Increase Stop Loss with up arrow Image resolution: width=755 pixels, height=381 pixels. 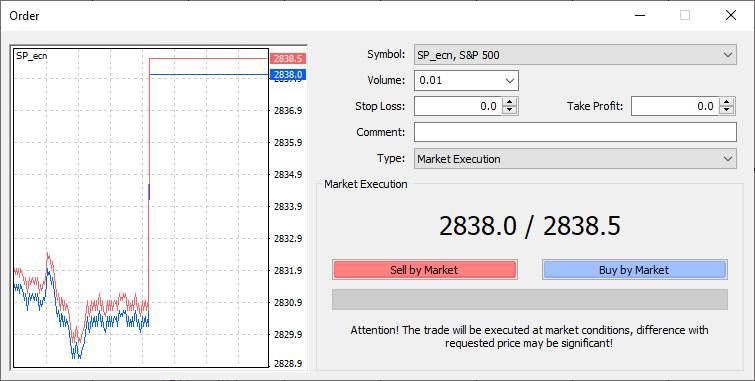509,102
